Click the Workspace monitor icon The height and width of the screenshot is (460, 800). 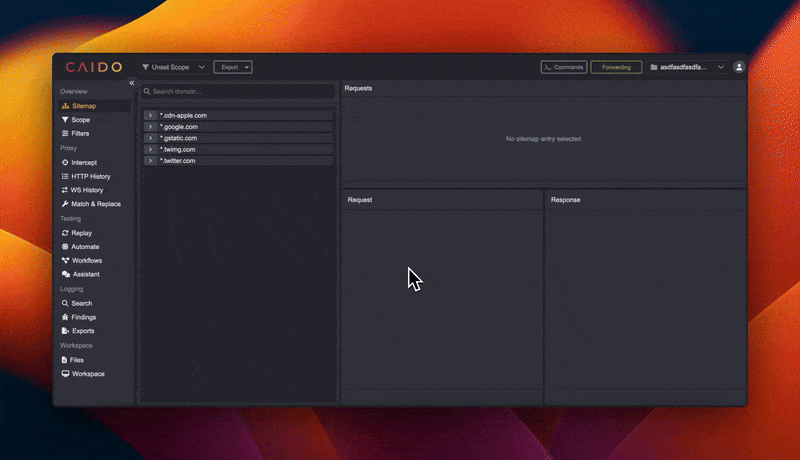pyautogui.click(x=65, y=374)
